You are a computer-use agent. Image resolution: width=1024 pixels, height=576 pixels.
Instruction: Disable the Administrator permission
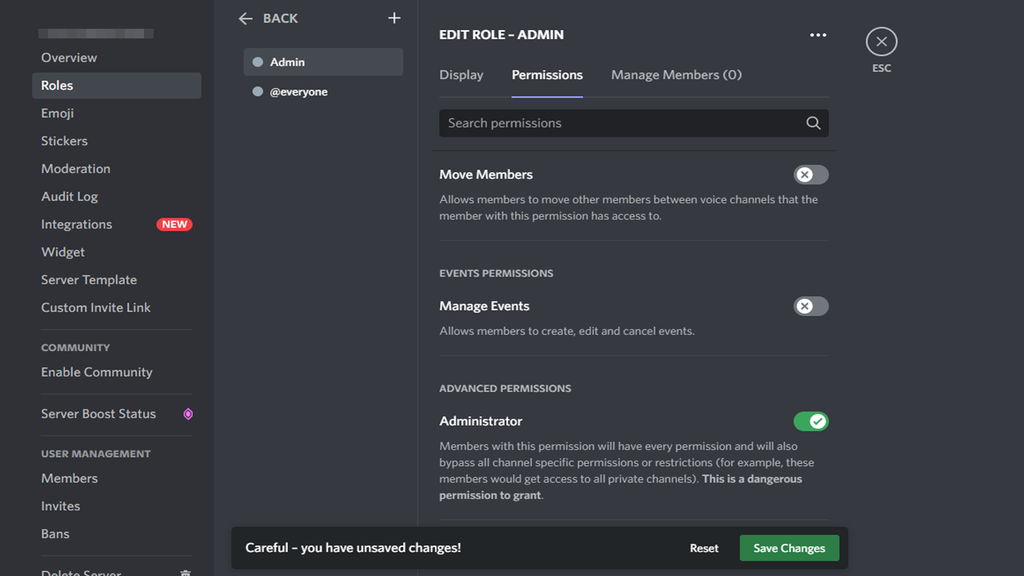[x=811, y=421]
